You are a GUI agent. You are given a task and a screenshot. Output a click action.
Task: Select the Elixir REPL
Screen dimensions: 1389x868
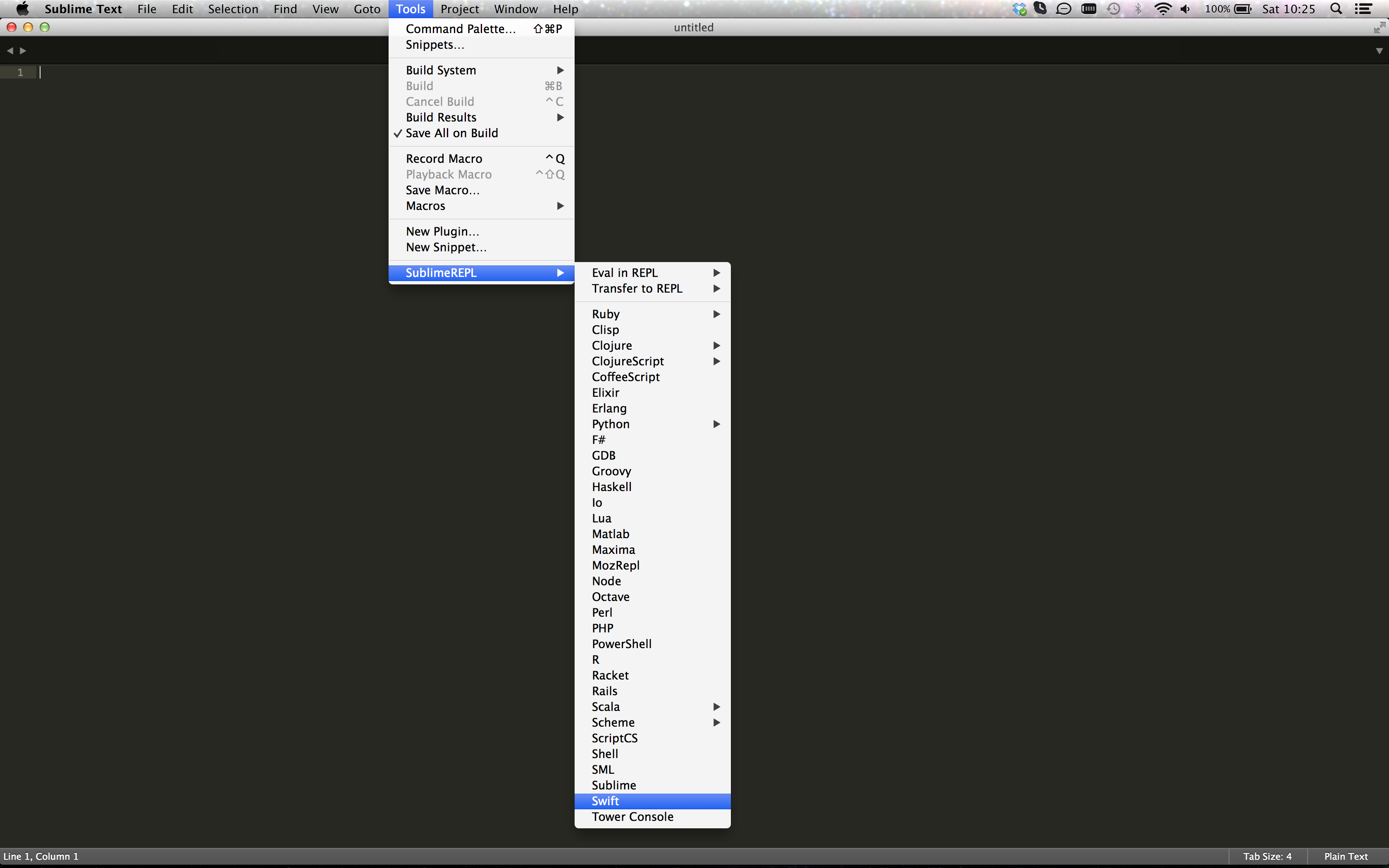tap(652, 393)
